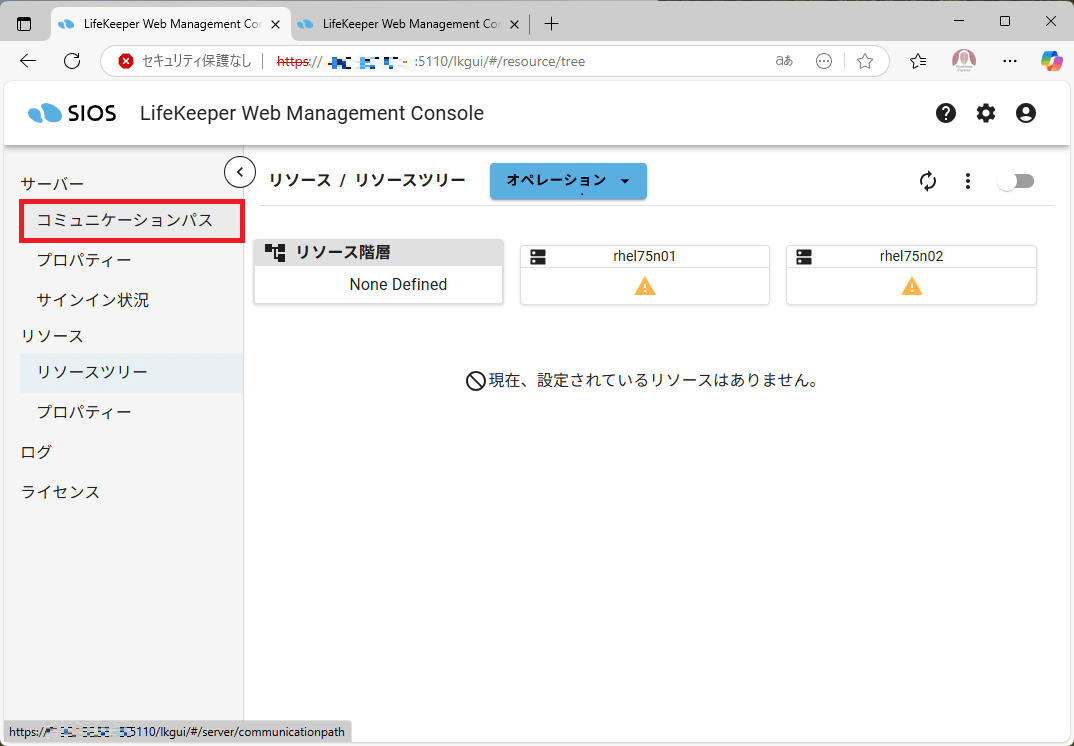Open ログ in the sidebar

click(x=36, y=452)
